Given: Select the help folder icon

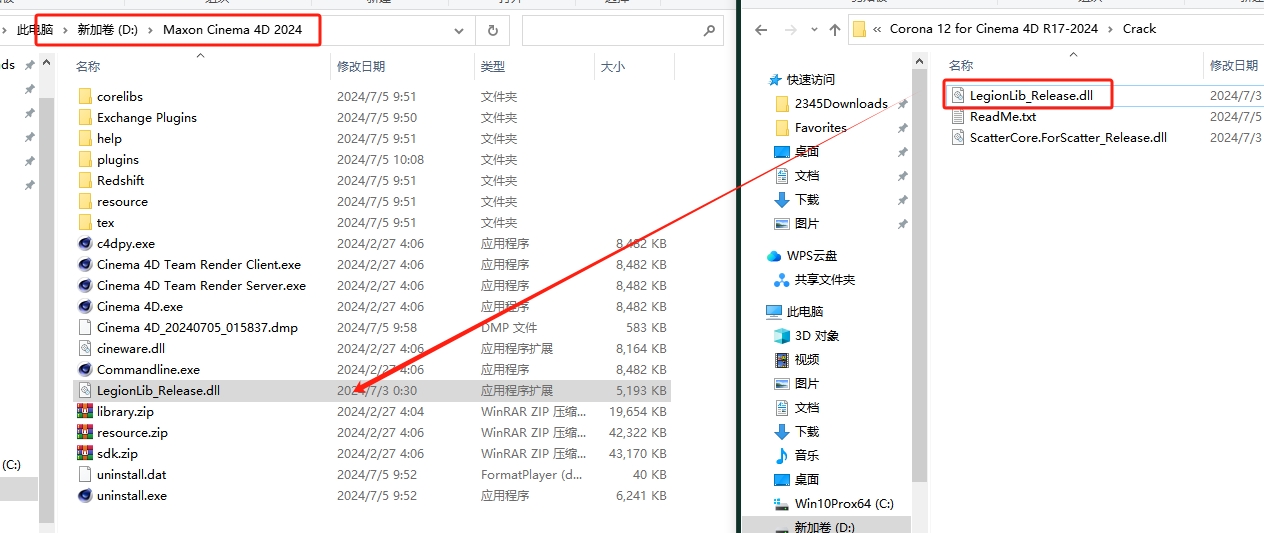Looking at the screenshot, I should pos(85,138).
